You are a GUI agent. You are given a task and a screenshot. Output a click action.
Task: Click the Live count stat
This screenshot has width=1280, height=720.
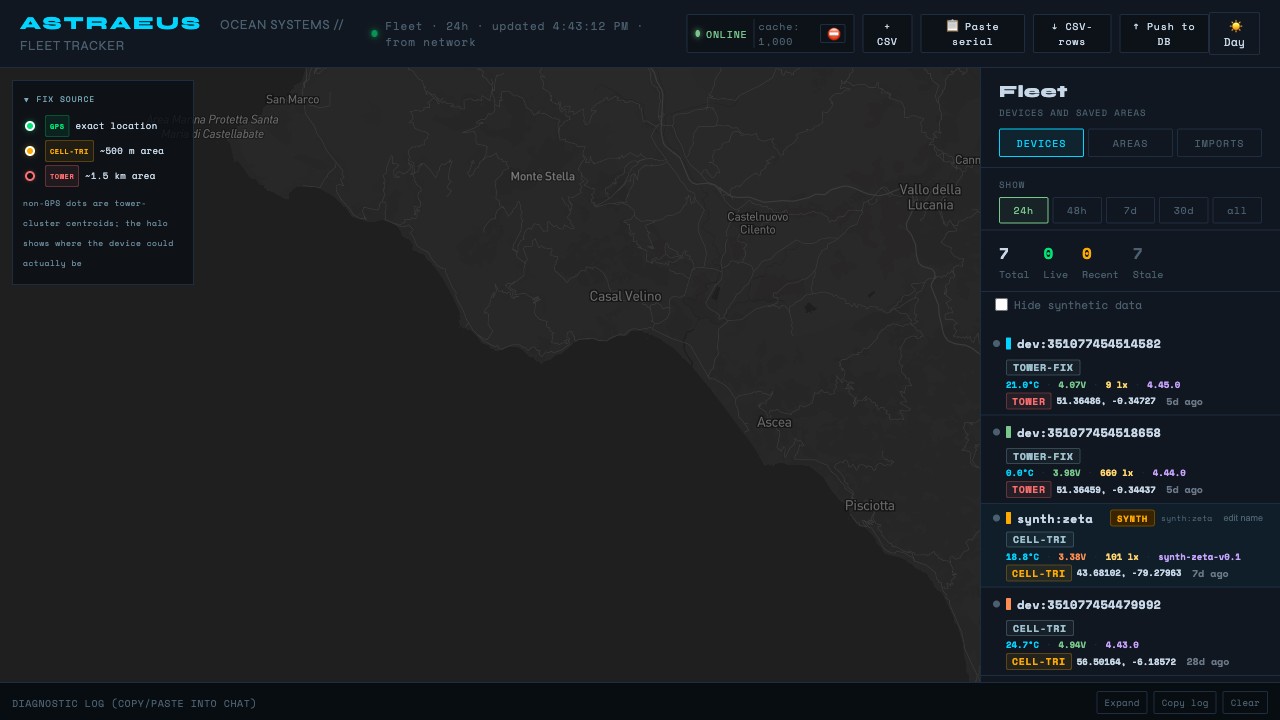(1055, 263)
